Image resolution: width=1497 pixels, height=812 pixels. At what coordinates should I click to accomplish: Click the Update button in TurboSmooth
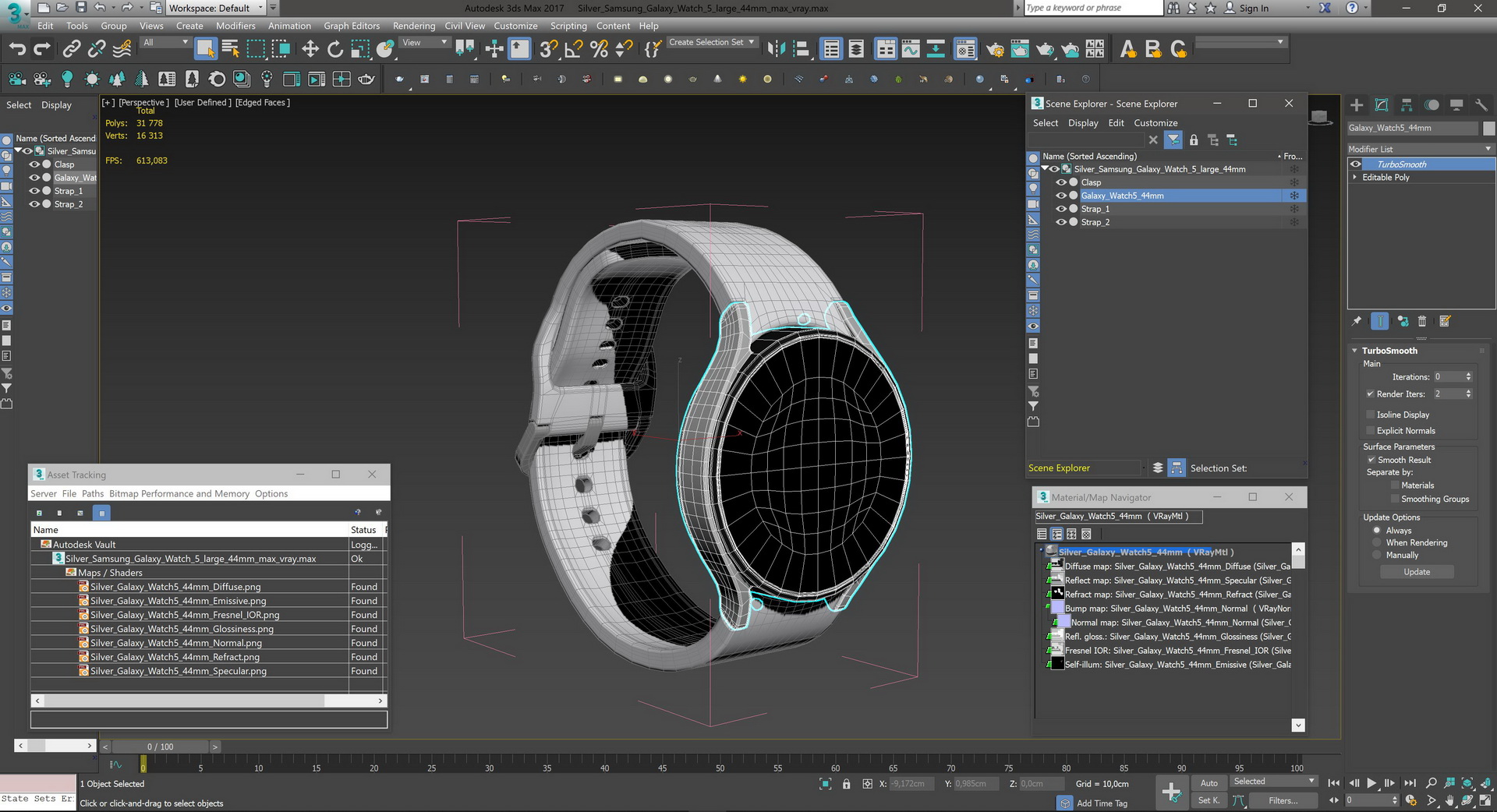(x=1417, y=572)
